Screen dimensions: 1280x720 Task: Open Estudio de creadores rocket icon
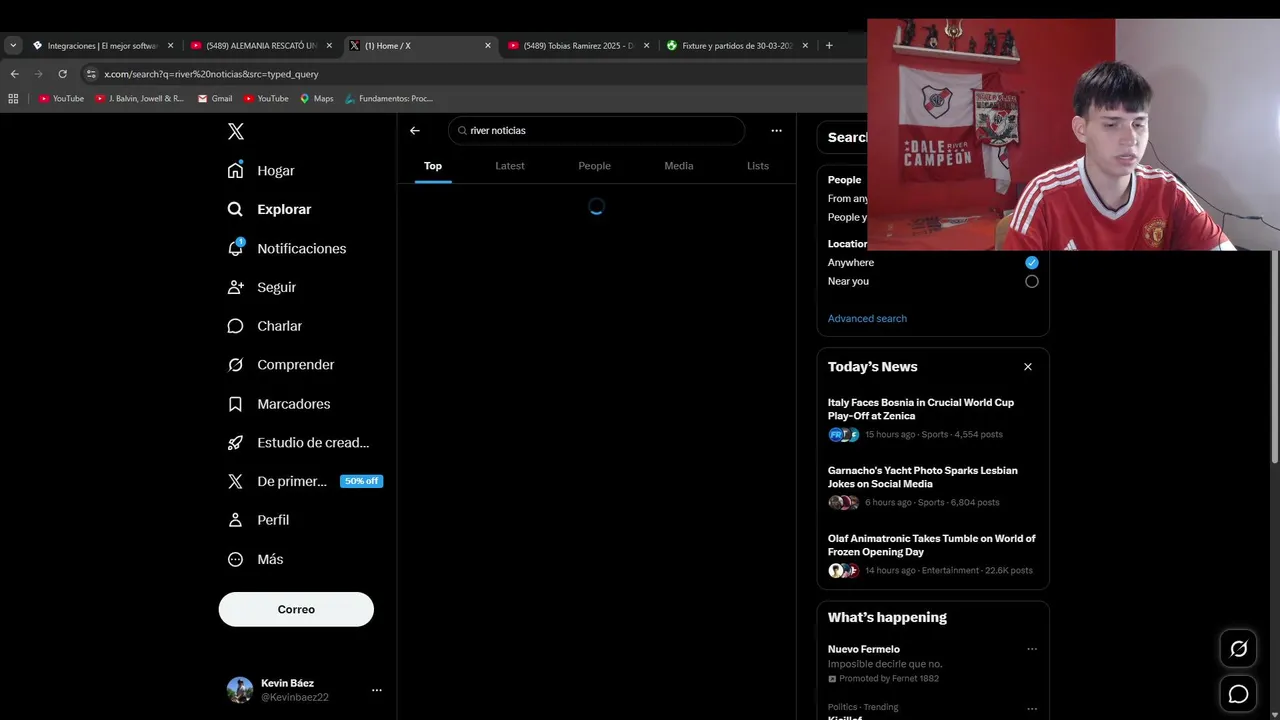point(235,442)
